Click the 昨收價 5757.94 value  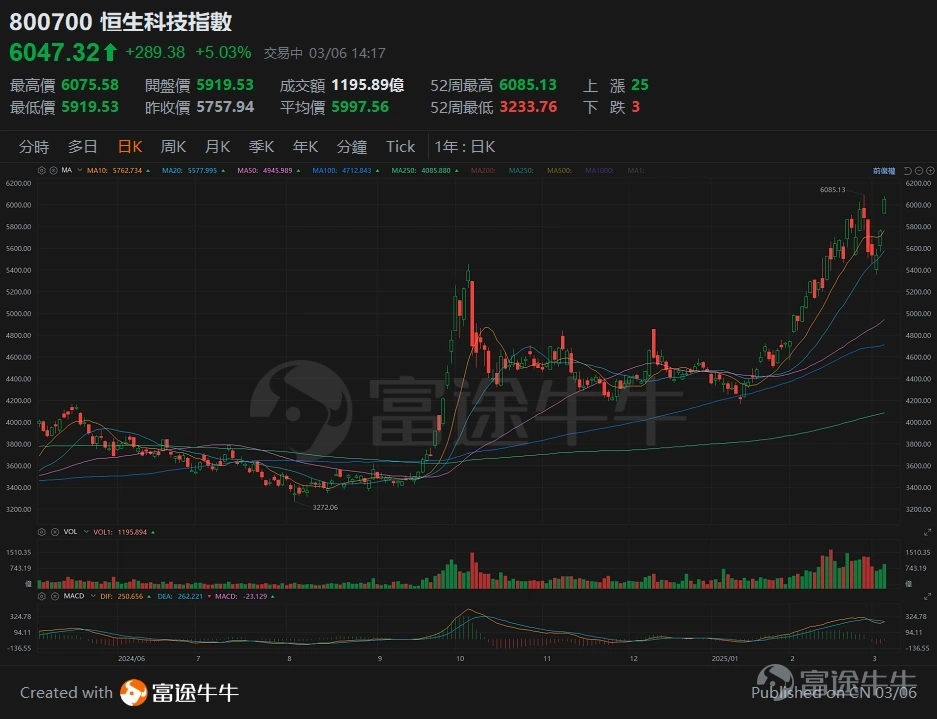pos(225,107)
